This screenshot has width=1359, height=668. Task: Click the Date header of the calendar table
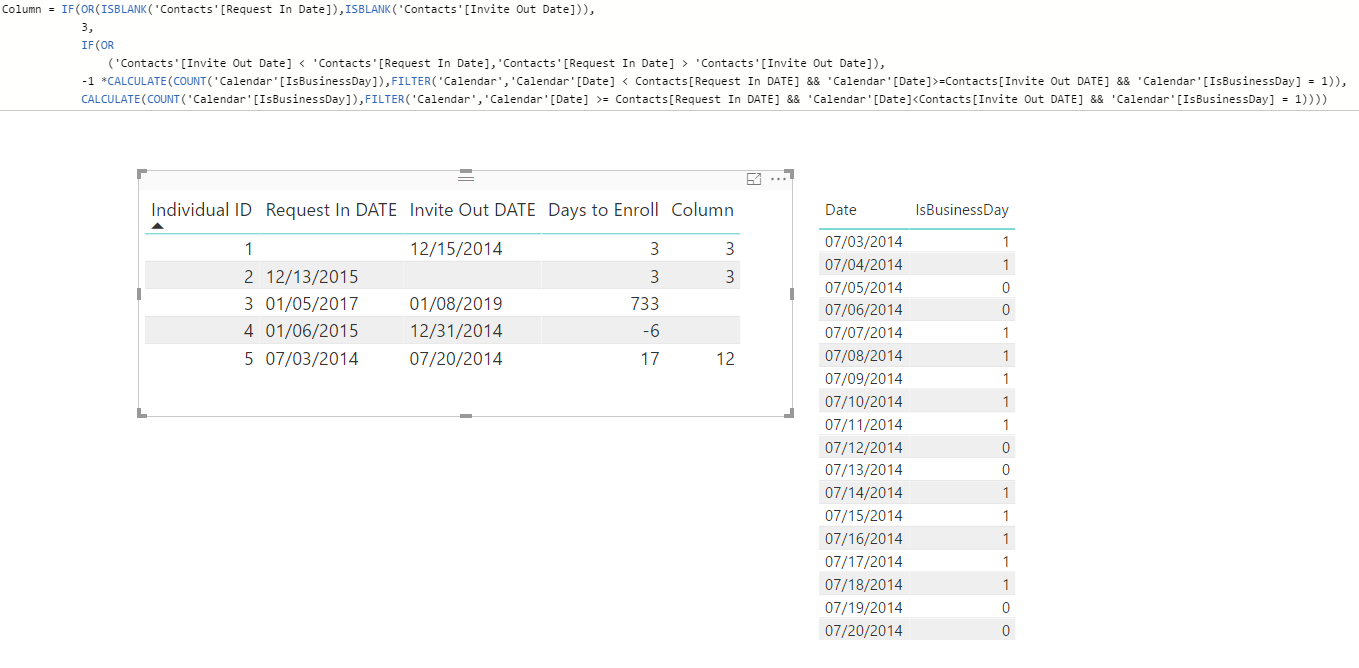pyautogui.click(x=841, y=210)
